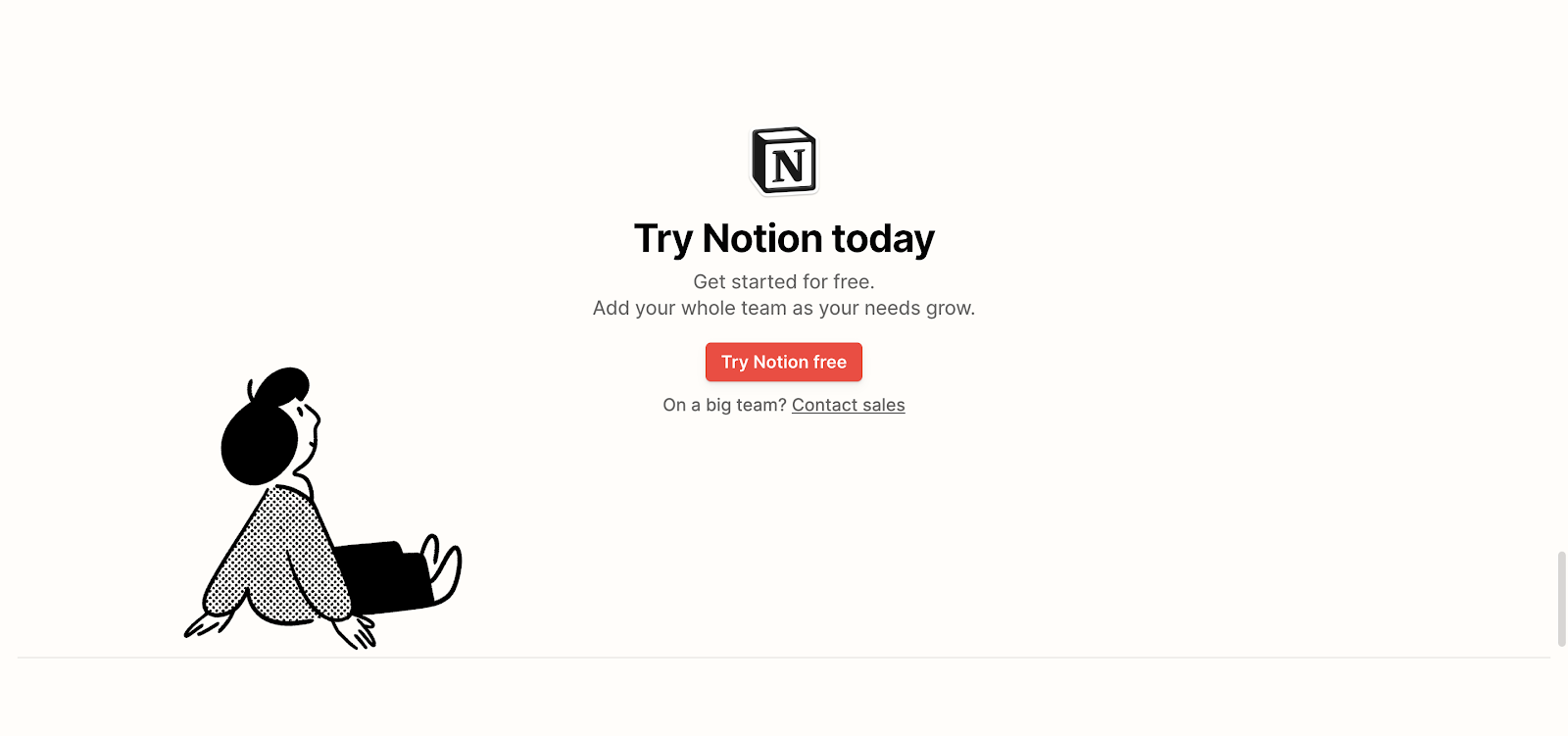Click the word Notion in the heading

click(762, 238)
